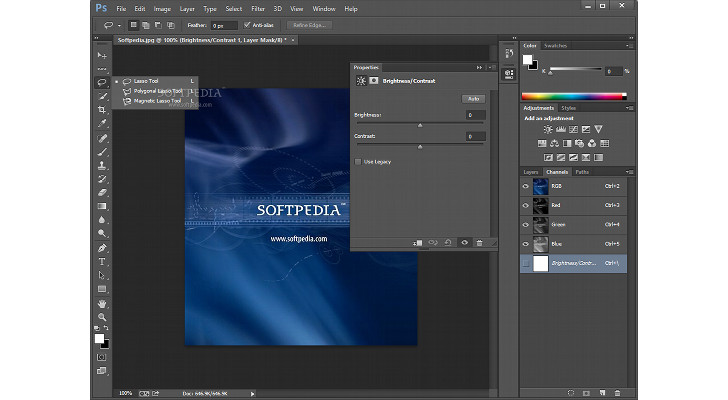Hide the RGB channel
The width and height of the screenshot is (728, 400).
[x=526, y=186]
